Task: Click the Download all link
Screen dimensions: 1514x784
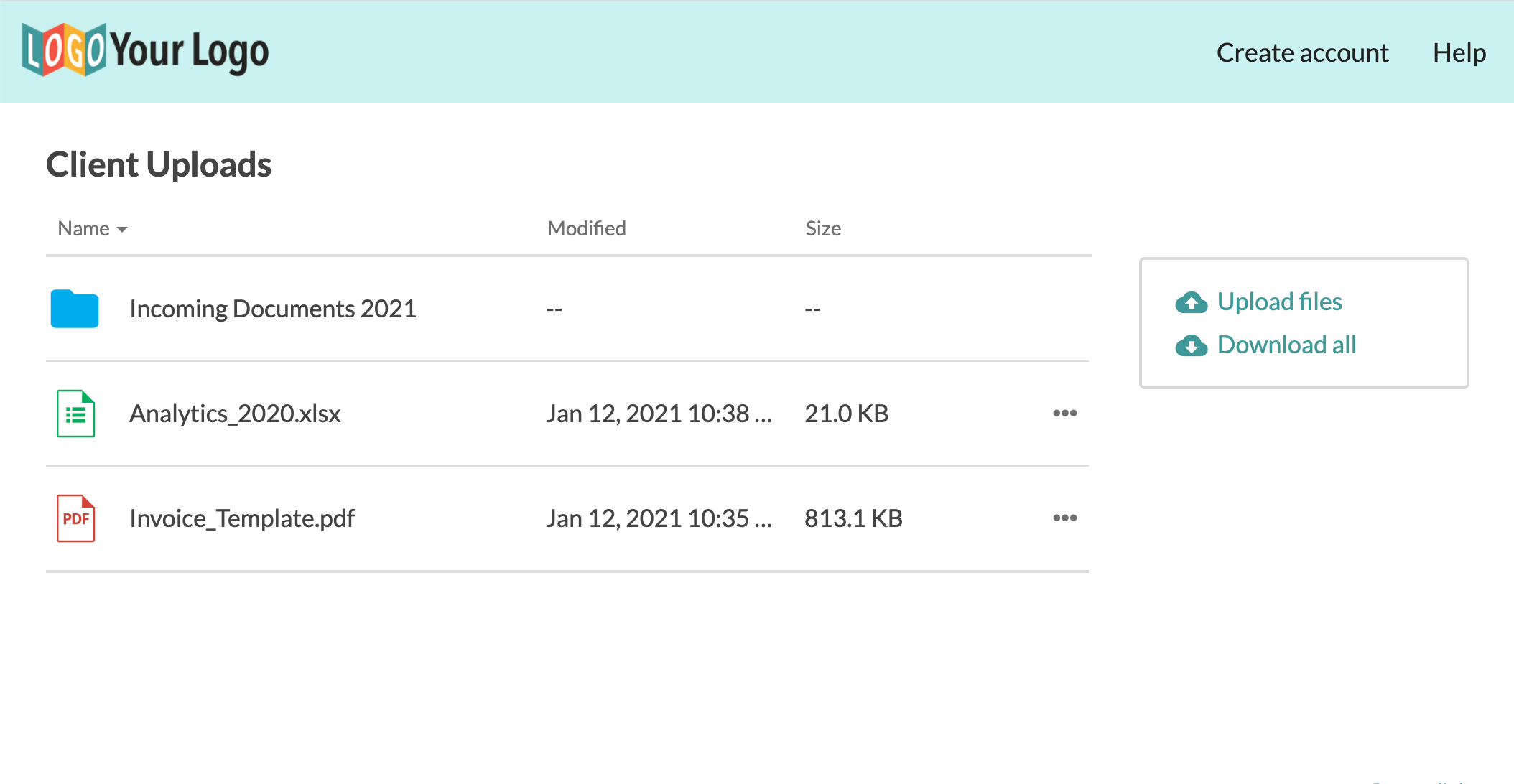Action: pos(1286,345)
